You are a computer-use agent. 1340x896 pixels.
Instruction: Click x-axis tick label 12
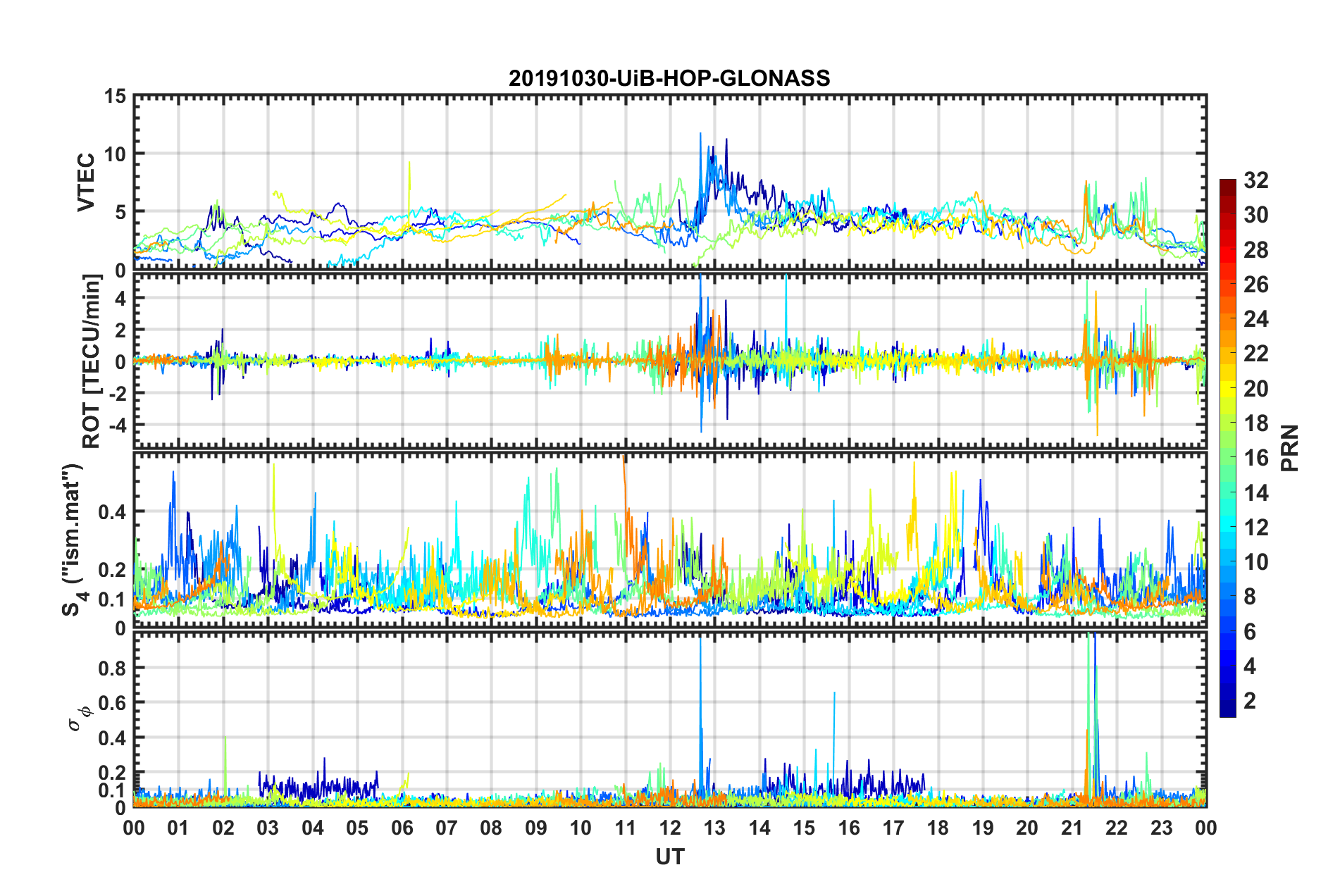click(669, 828)
